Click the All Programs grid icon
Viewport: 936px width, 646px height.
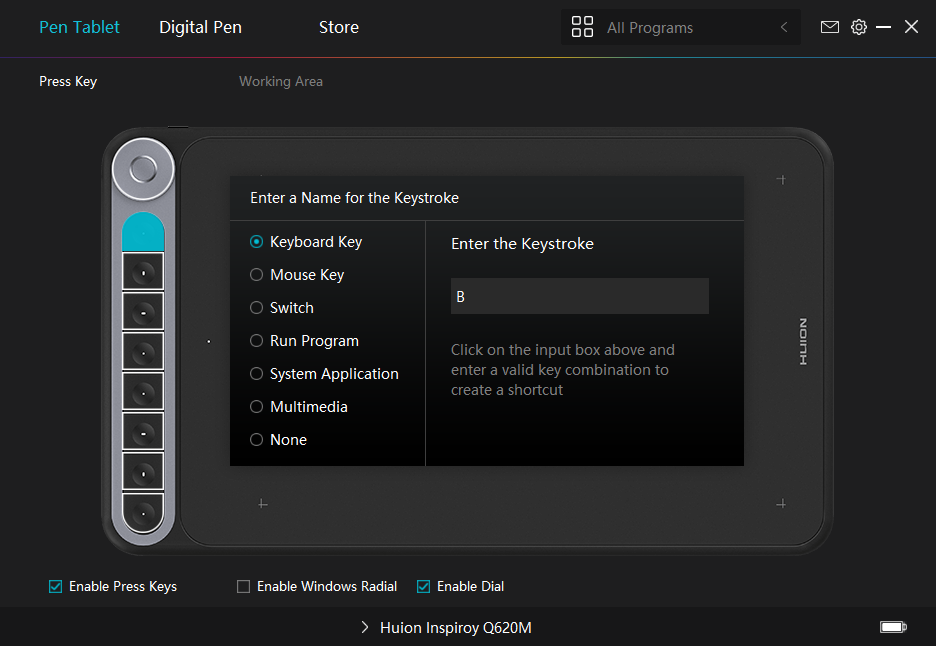[582, 27]
